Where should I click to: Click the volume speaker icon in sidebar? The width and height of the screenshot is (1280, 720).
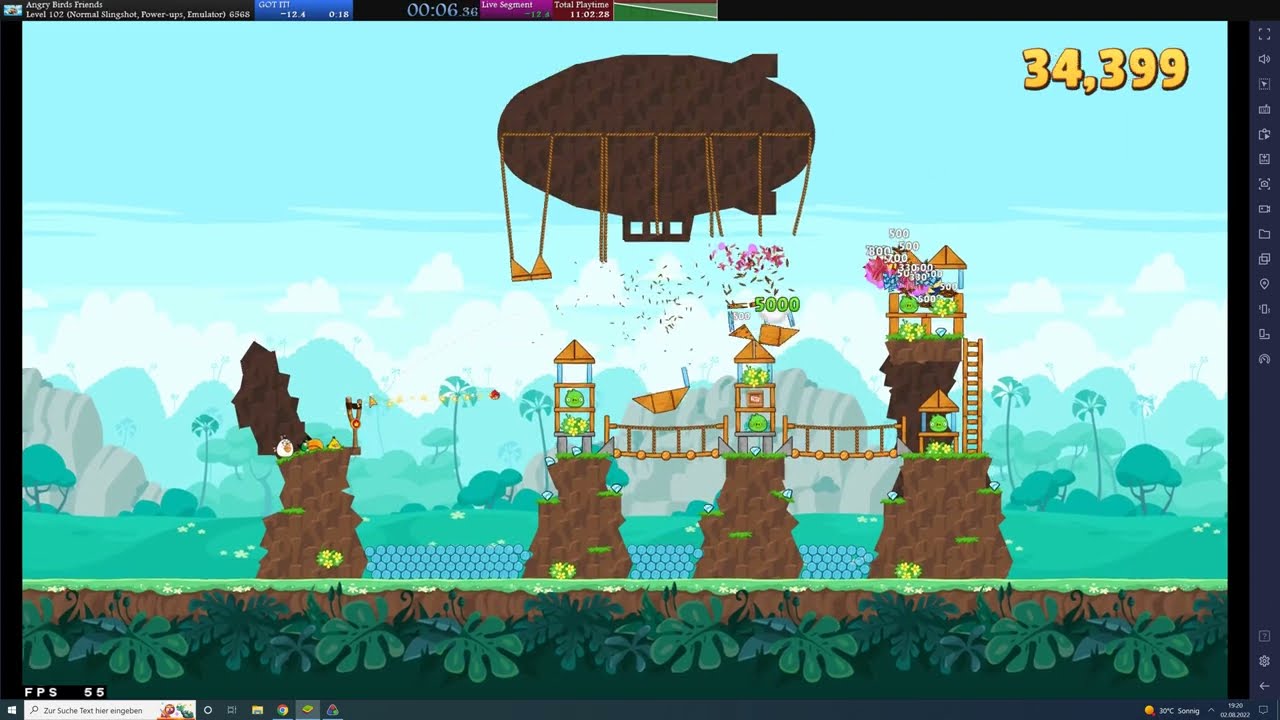click(1264, 59)
